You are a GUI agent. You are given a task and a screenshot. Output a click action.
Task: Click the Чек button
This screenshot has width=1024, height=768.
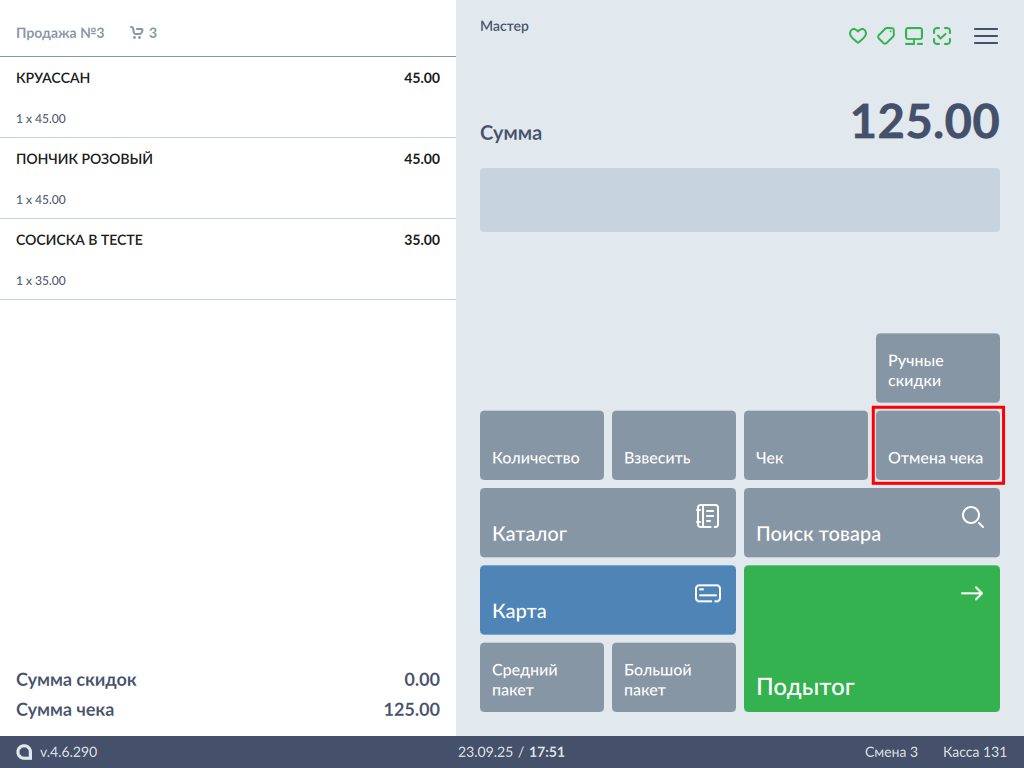coord(805,445)
